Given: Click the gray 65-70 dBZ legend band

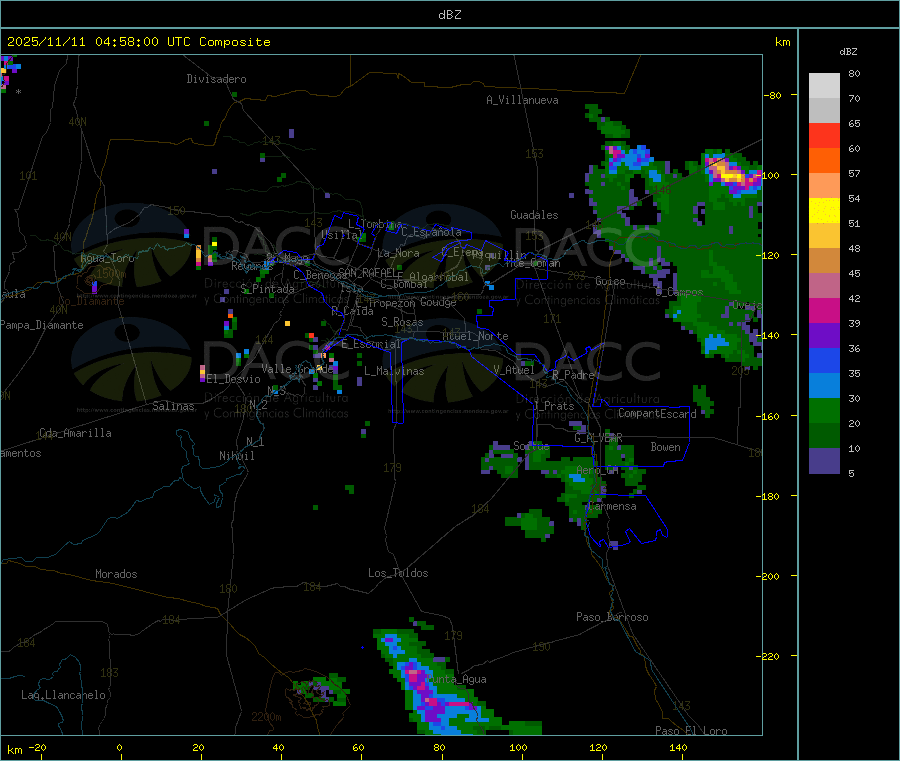Looking at the screenshot, I should pos(824,111).
